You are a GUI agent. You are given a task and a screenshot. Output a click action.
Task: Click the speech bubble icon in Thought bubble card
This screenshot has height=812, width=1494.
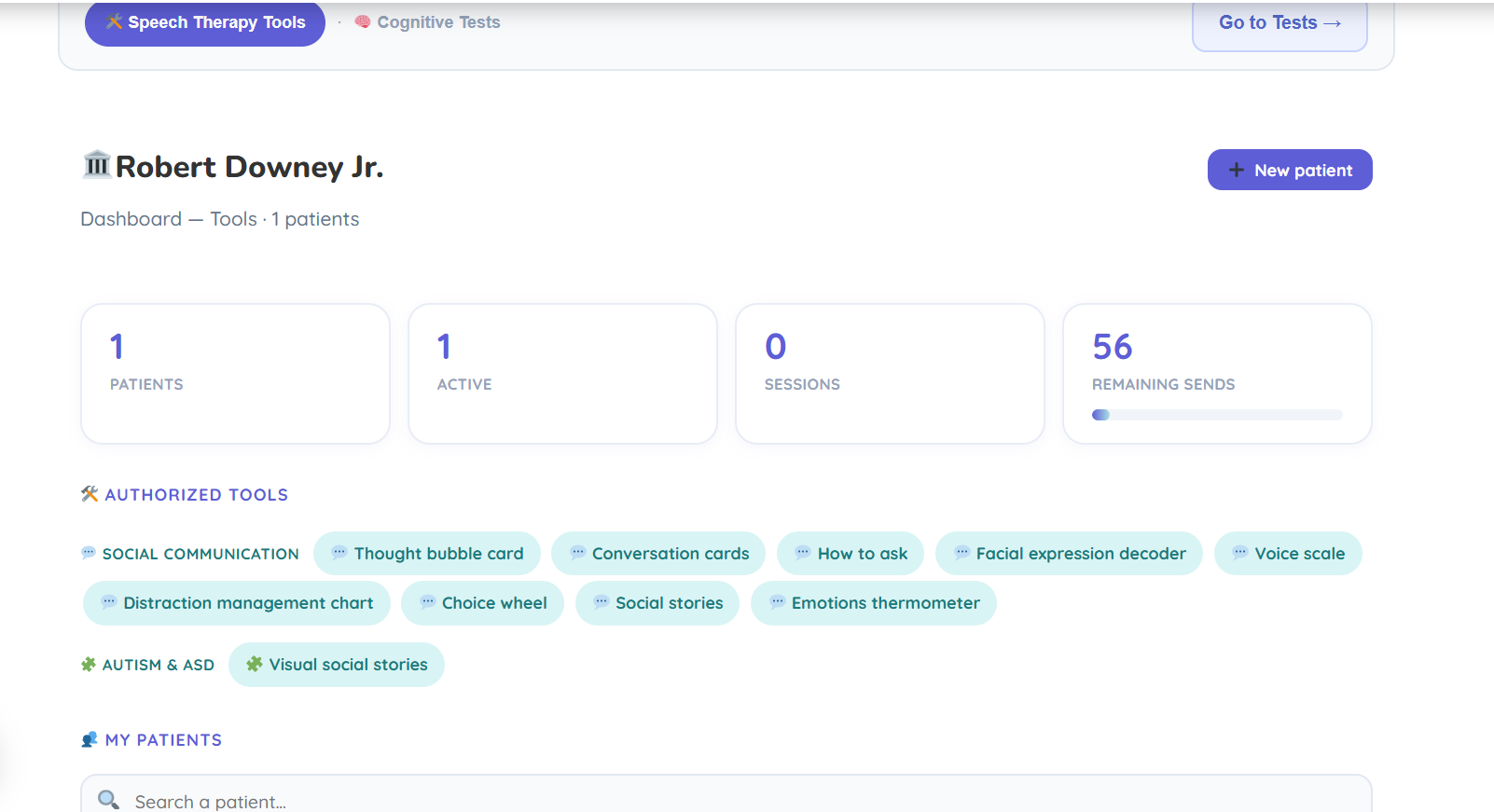point(339,553)
